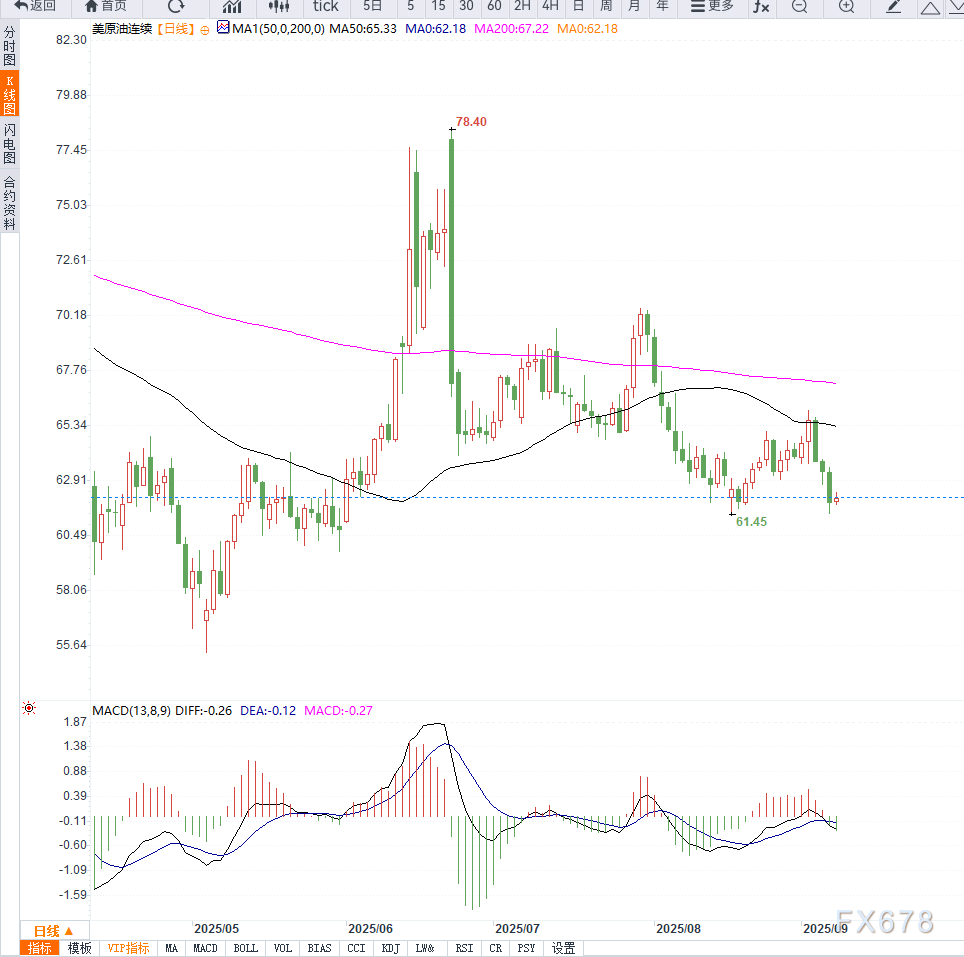Click the refresh arrow icon in toolbar
Viewport: 964px width, 957px height.
pos(176,6)
